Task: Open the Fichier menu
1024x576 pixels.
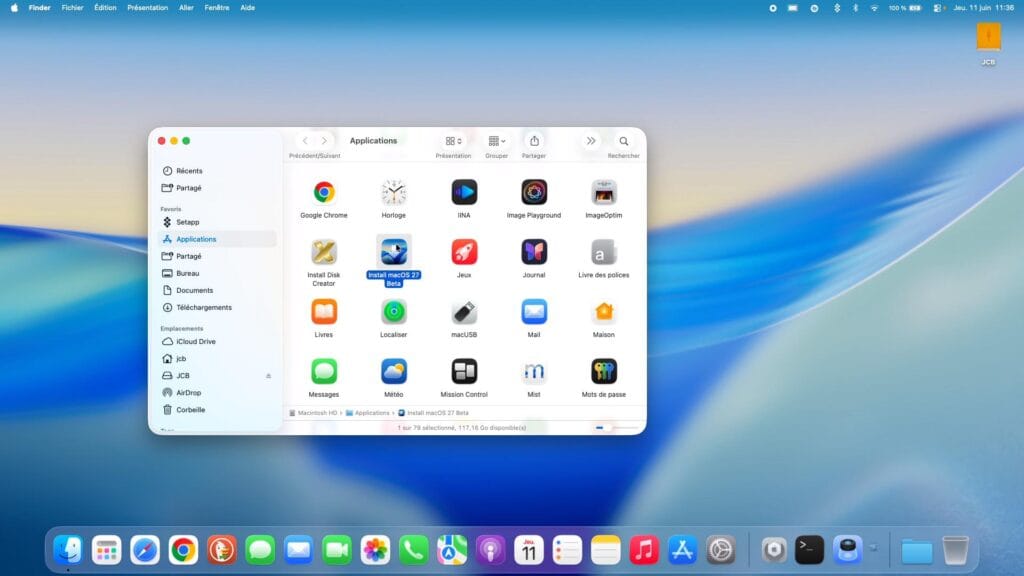Action: tap(72, 8)
